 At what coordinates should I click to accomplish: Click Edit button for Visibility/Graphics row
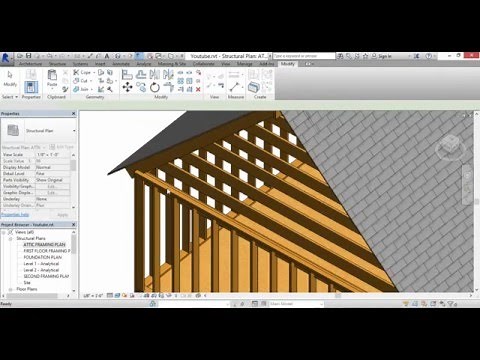coord(52,186)
